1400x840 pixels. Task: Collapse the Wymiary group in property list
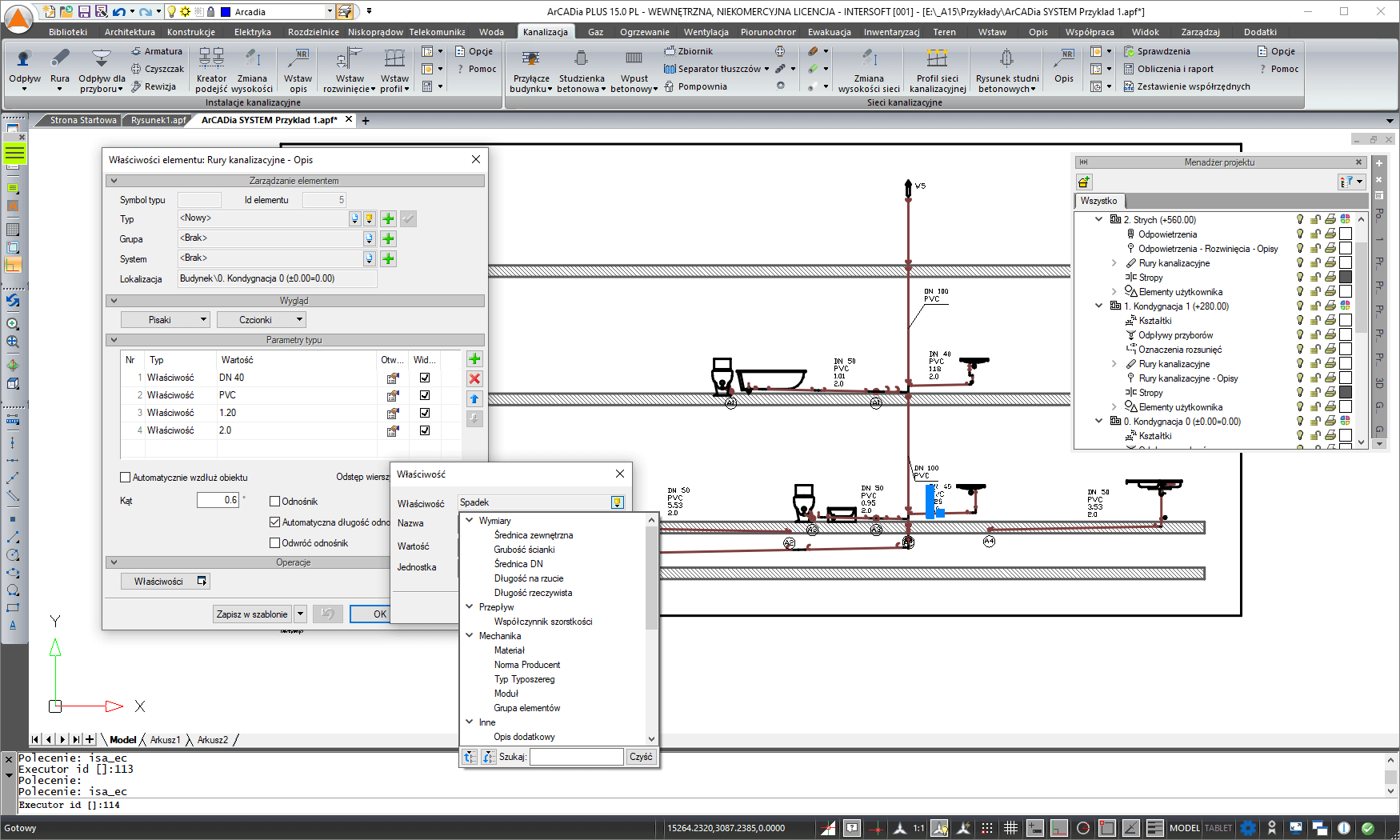click(x=470, y=520)
